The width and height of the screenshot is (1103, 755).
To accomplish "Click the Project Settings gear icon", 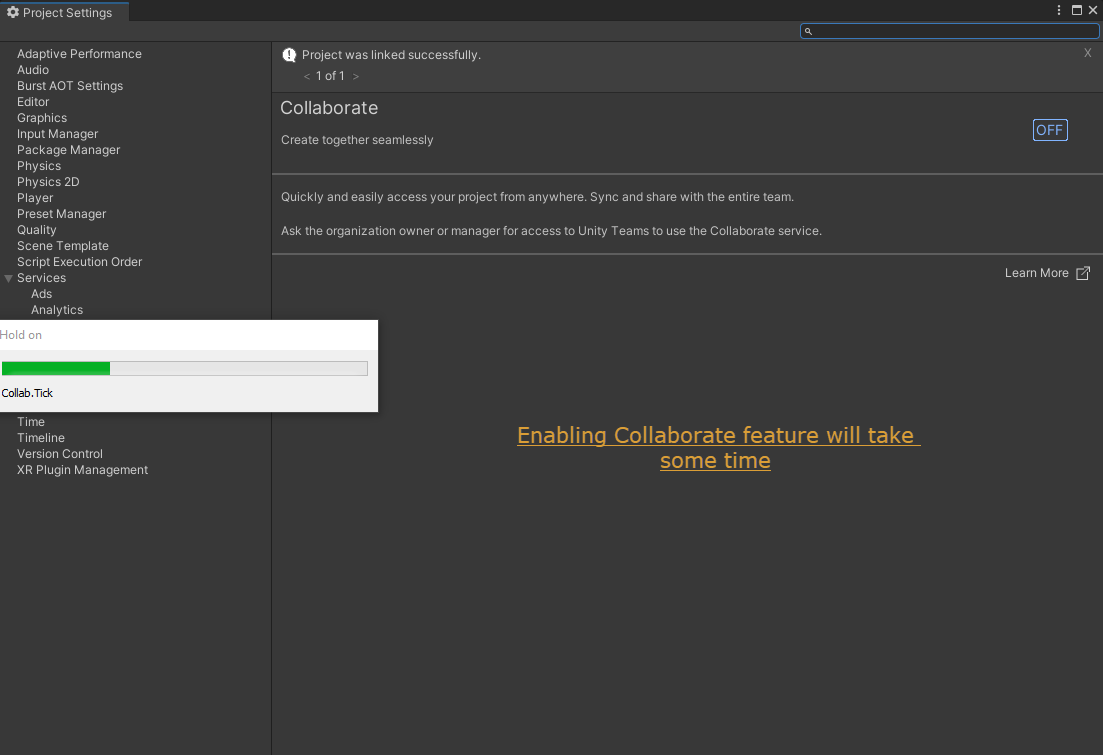I will pyautogui.click(x=13, y=12).
